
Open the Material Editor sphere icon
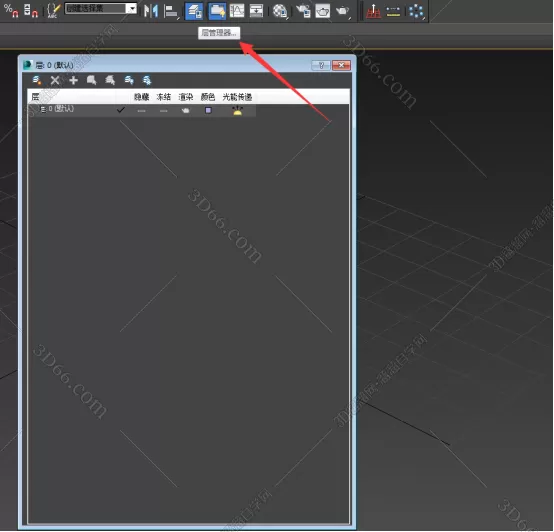click(280, 11)
